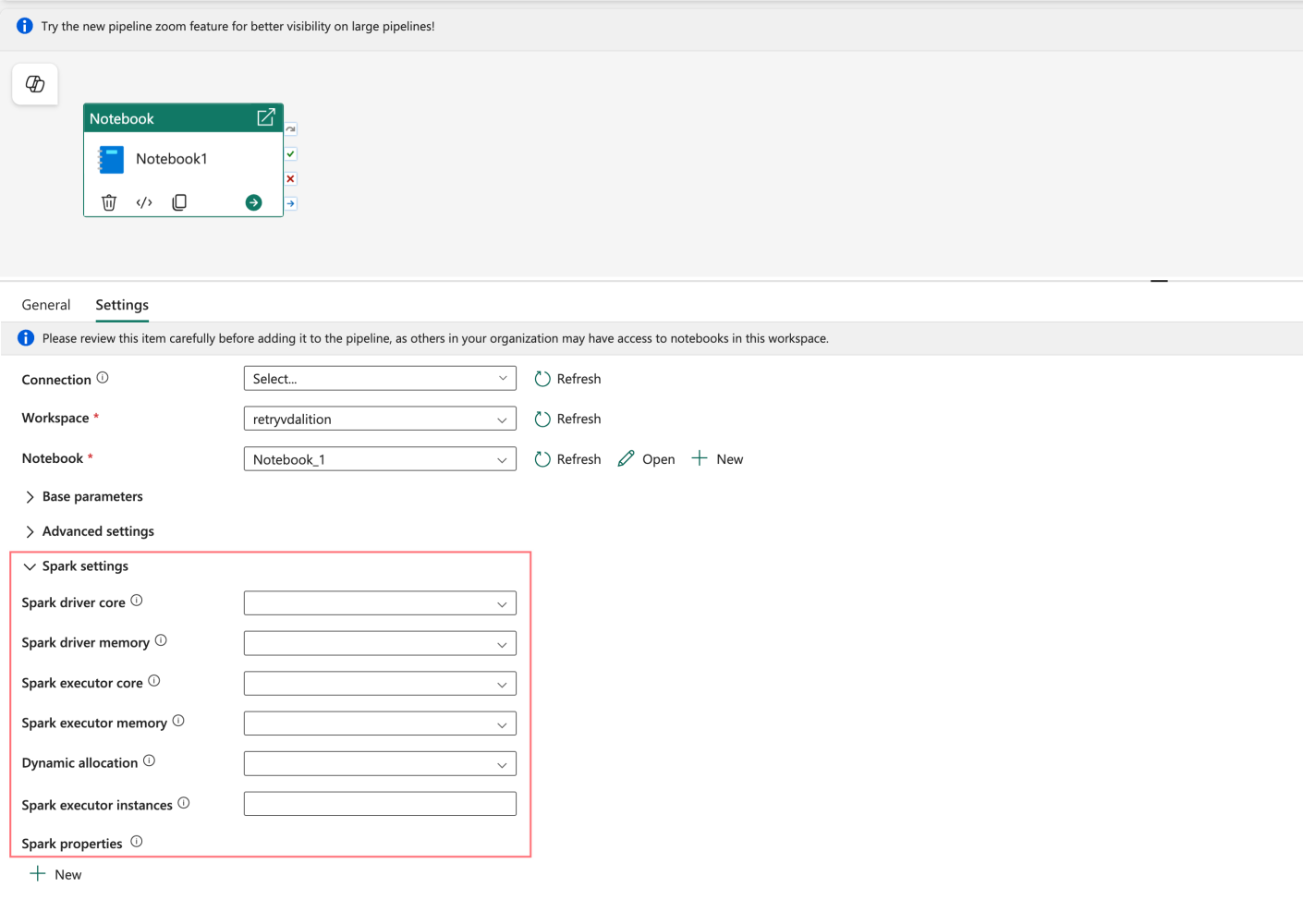Open Spark executor memory dropdown
Viewport: 1303px width, 924px height.
[x=380, y=723]
